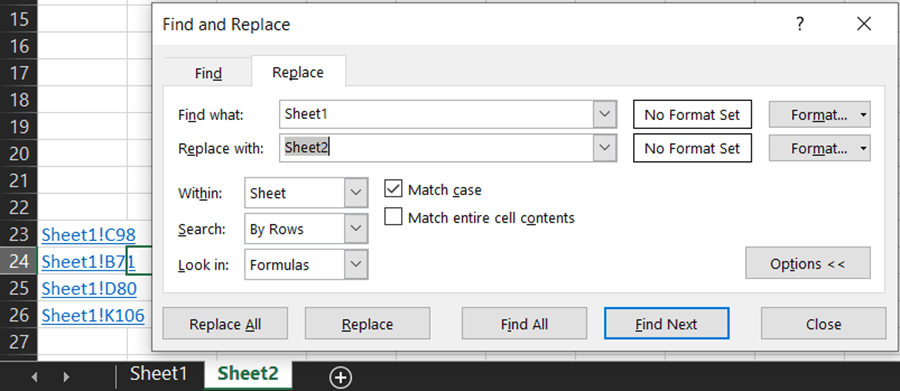The image size is (900, 391).
Task: Click the Find All button
Action: click(524, 324)
